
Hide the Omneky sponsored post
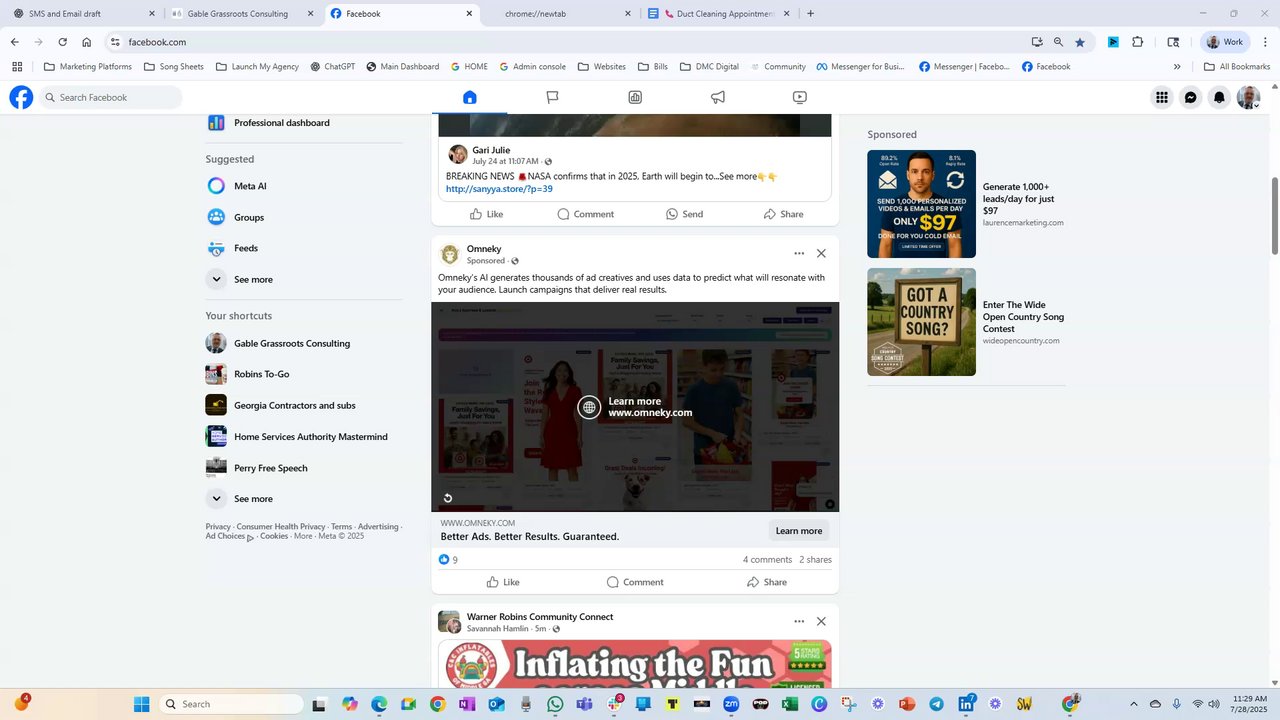coord(821,253)
